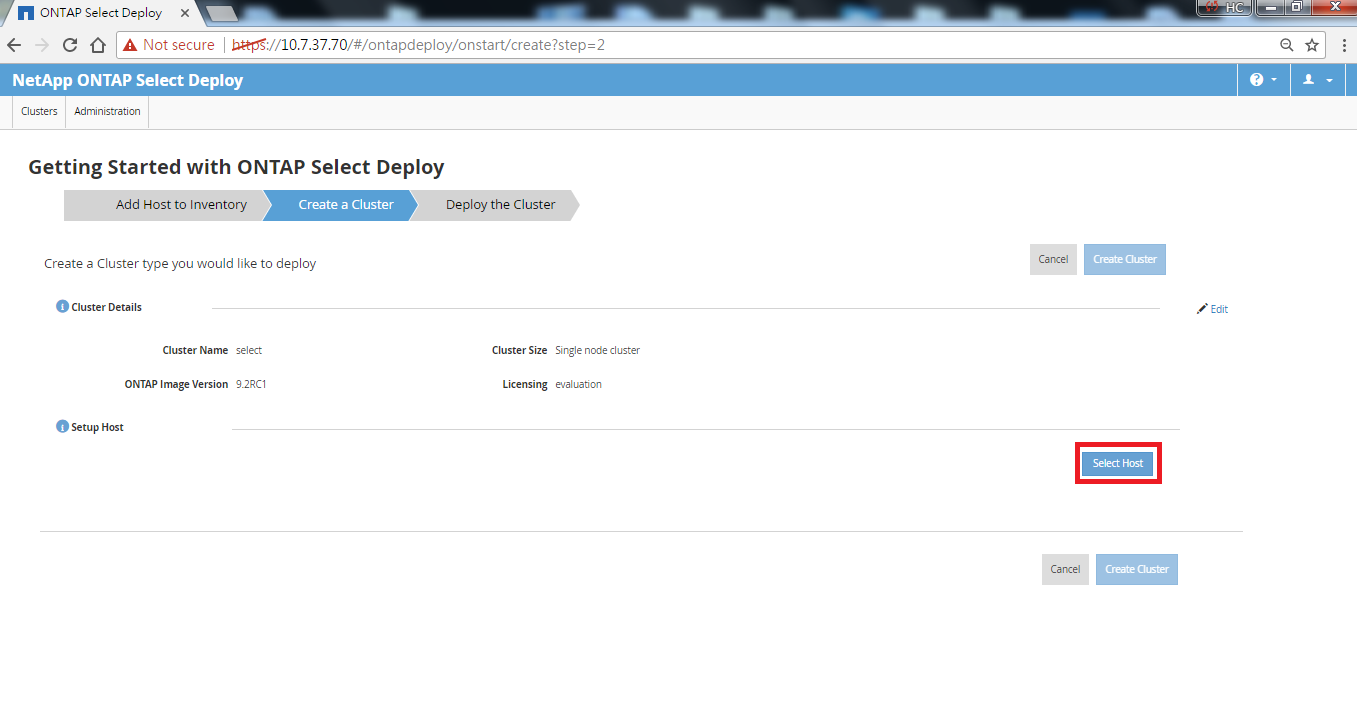This screenshot has width=1357, height=726.
Task: Minimize the browser window
Action: point(1269,7)
